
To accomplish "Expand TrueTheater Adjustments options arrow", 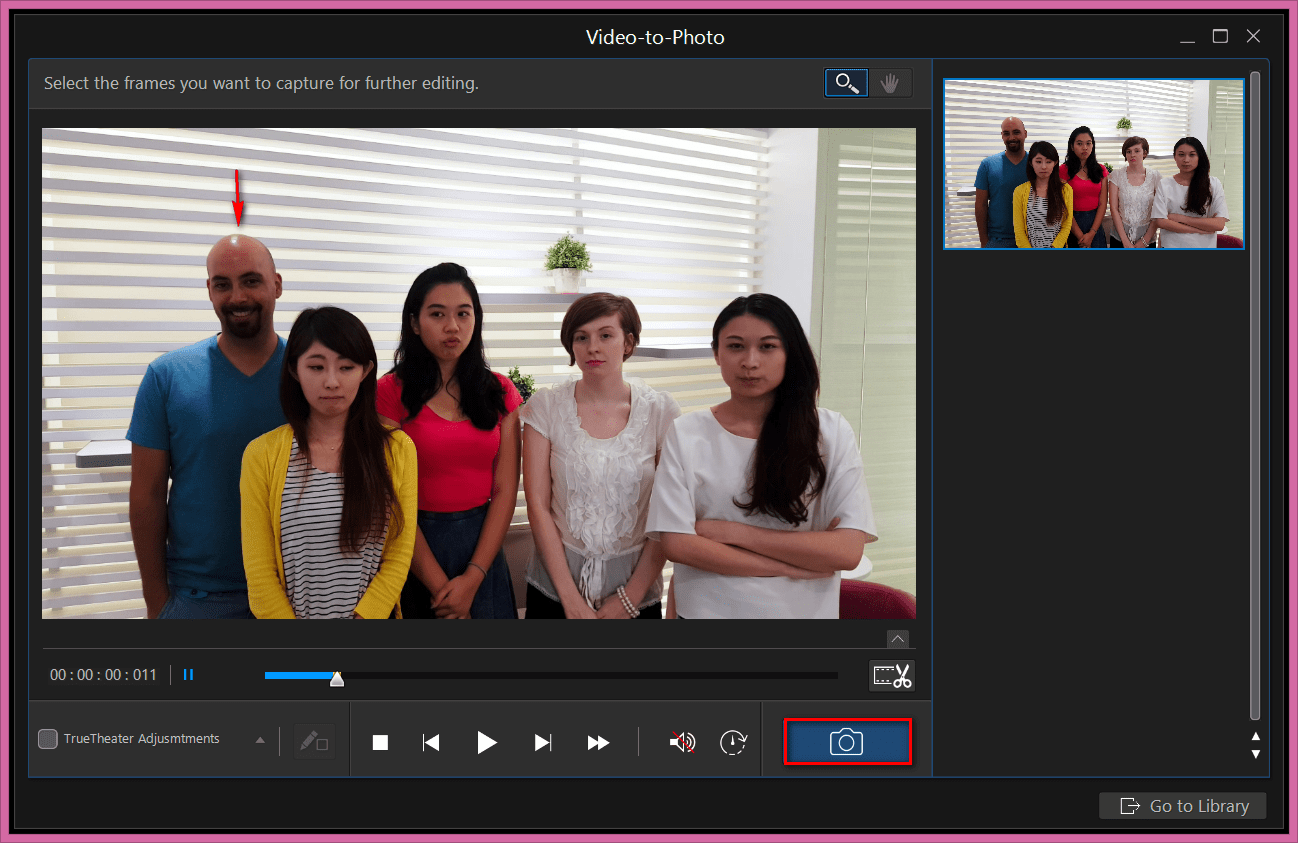I will [x=260, y=740].
